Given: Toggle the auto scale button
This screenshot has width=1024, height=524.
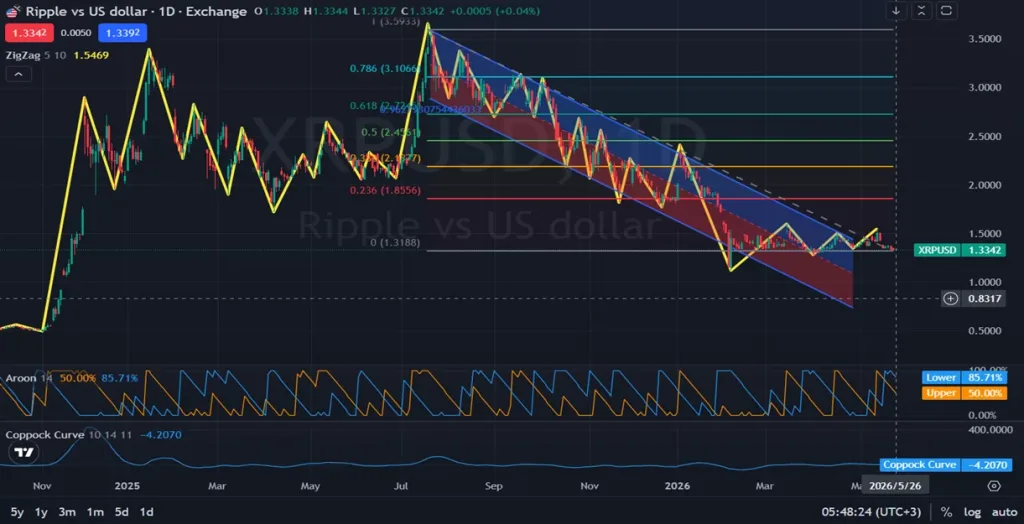Looking at the screenshot, I should [1004, 512].
